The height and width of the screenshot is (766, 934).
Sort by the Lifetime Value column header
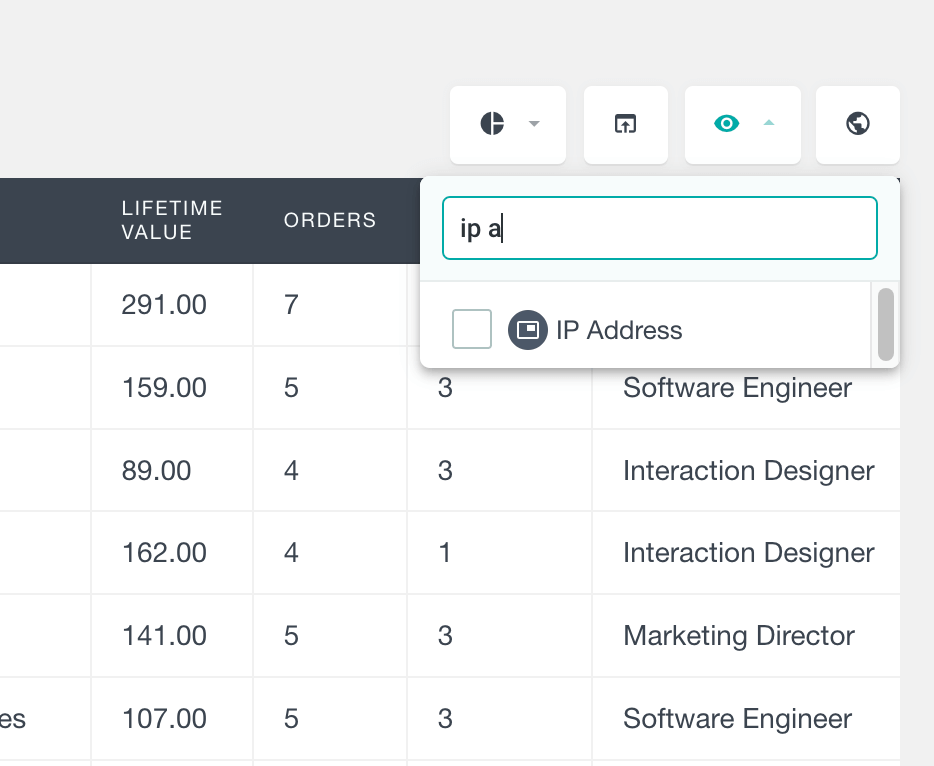coord(171,220)
